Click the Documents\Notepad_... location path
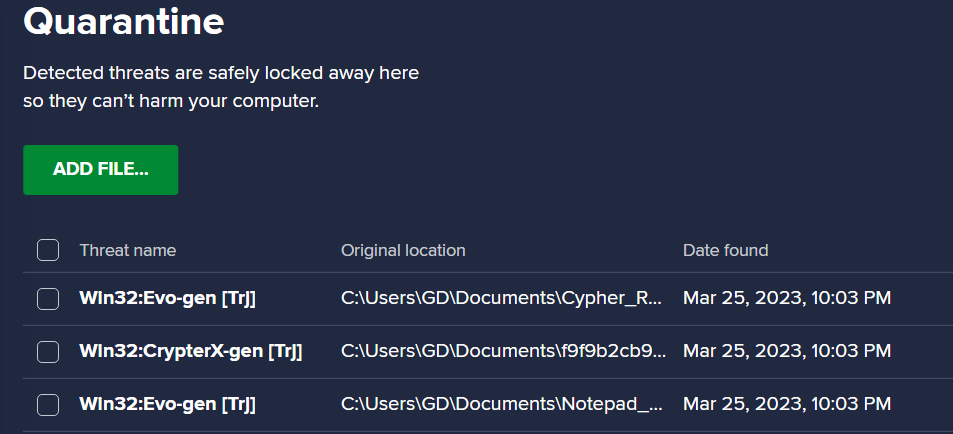The height and width of the screenshot is (434, 953). pos(503,404)
